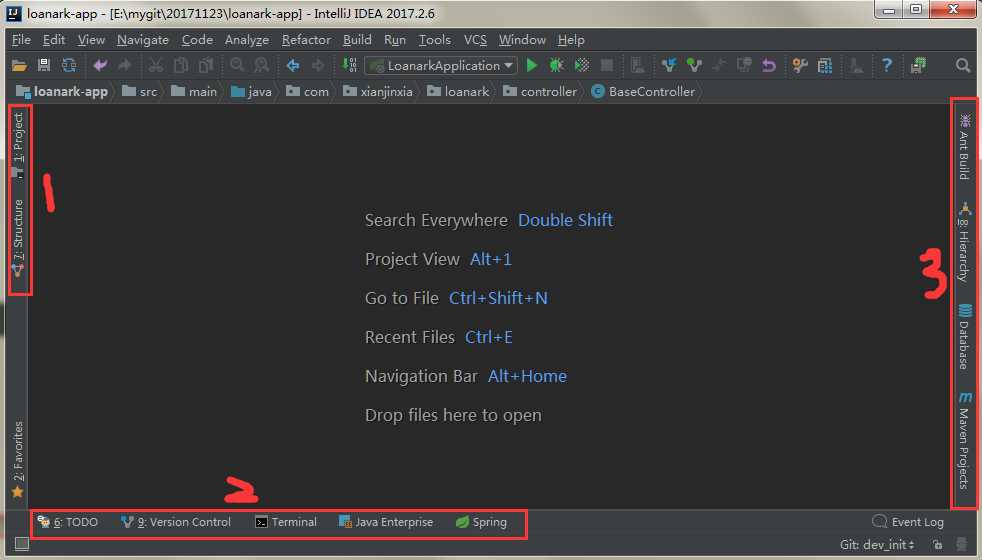Click the Search Everywhere magnifier icon

coord(963,65)
